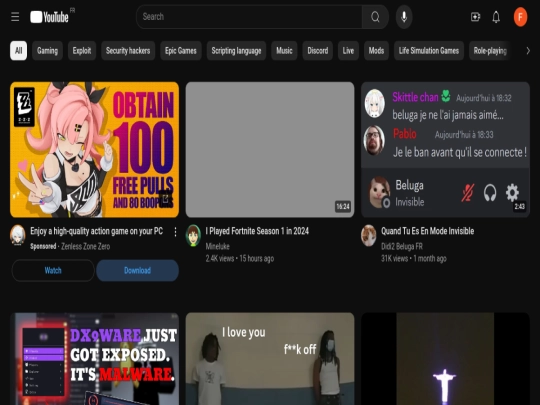
Task: Go to Didi2 Beluga FR channel name
Action: [402, 246]
